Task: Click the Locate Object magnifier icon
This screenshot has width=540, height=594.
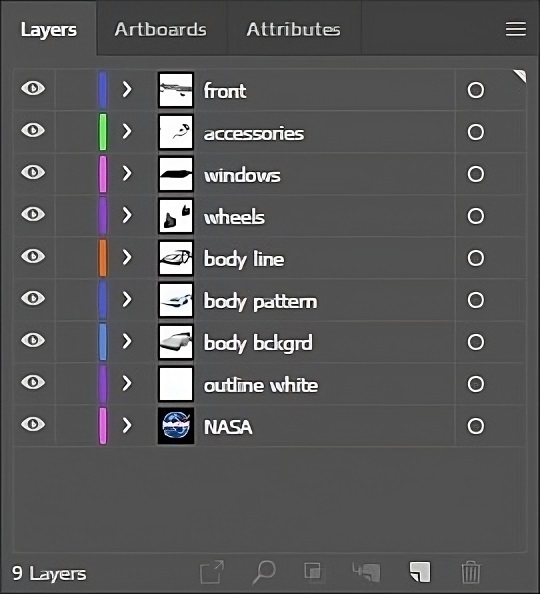Action: (x=264, y=572)
